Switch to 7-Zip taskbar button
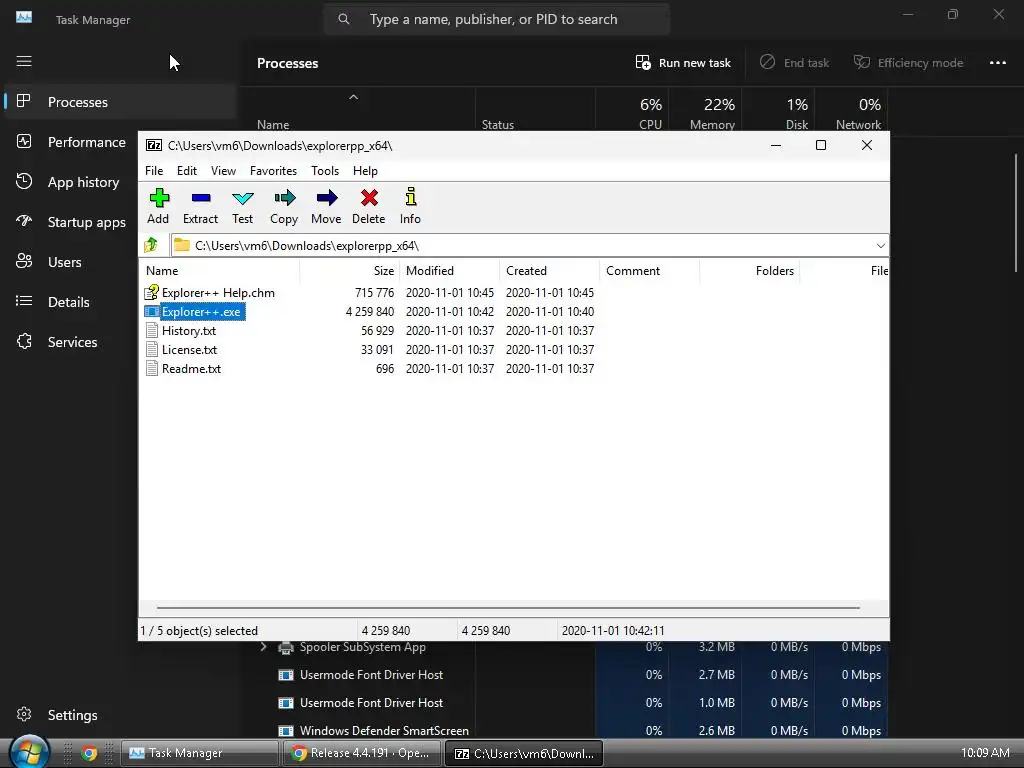Image resolution: width=1024 pixels, height=768 pixels. tap(524, 753)
